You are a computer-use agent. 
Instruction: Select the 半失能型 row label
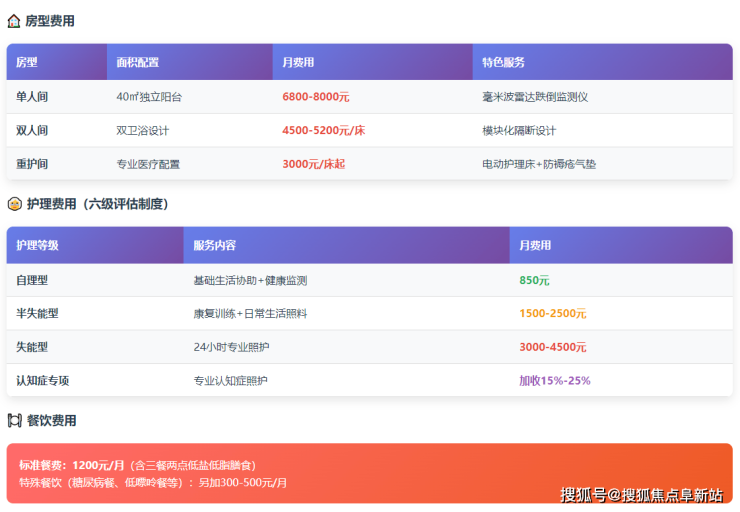tap(37, 313)
